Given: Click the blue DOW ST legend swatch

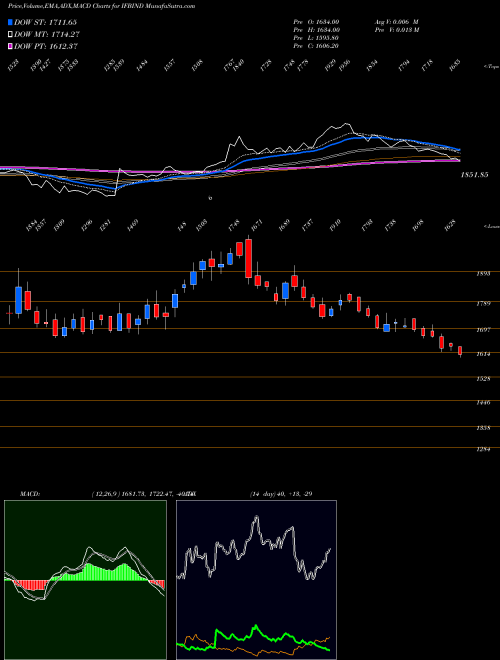Looking at the screenshot, I should [10, 22].
